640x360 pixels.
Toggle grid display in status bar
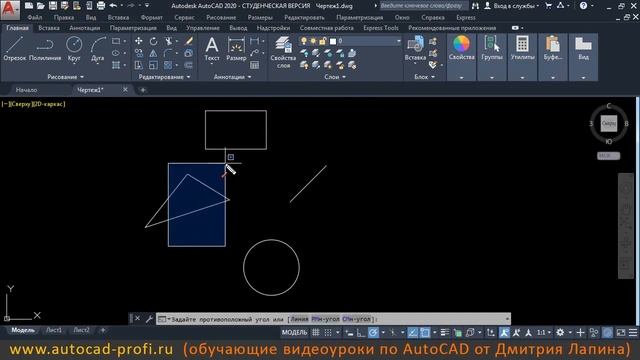click(x=316, y=333)
